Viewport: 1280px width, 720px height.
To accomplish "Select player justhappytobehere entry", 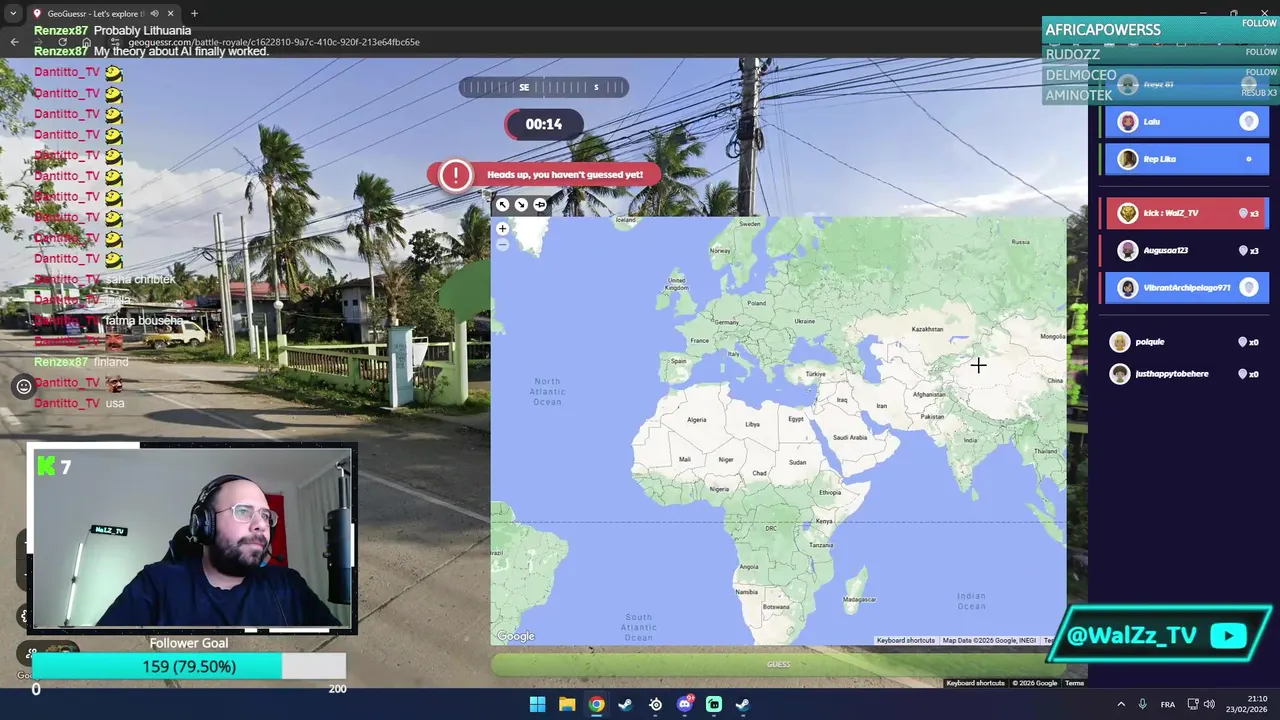I will click(1186, 374).
